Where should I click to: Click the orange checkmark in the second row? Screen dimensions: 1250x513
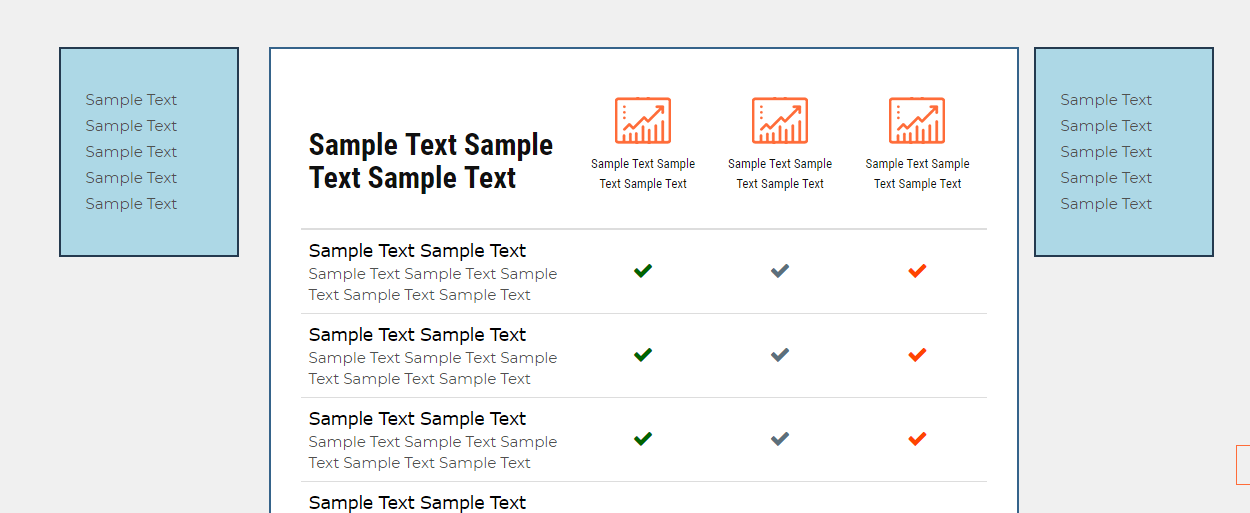tap(917, 355)
